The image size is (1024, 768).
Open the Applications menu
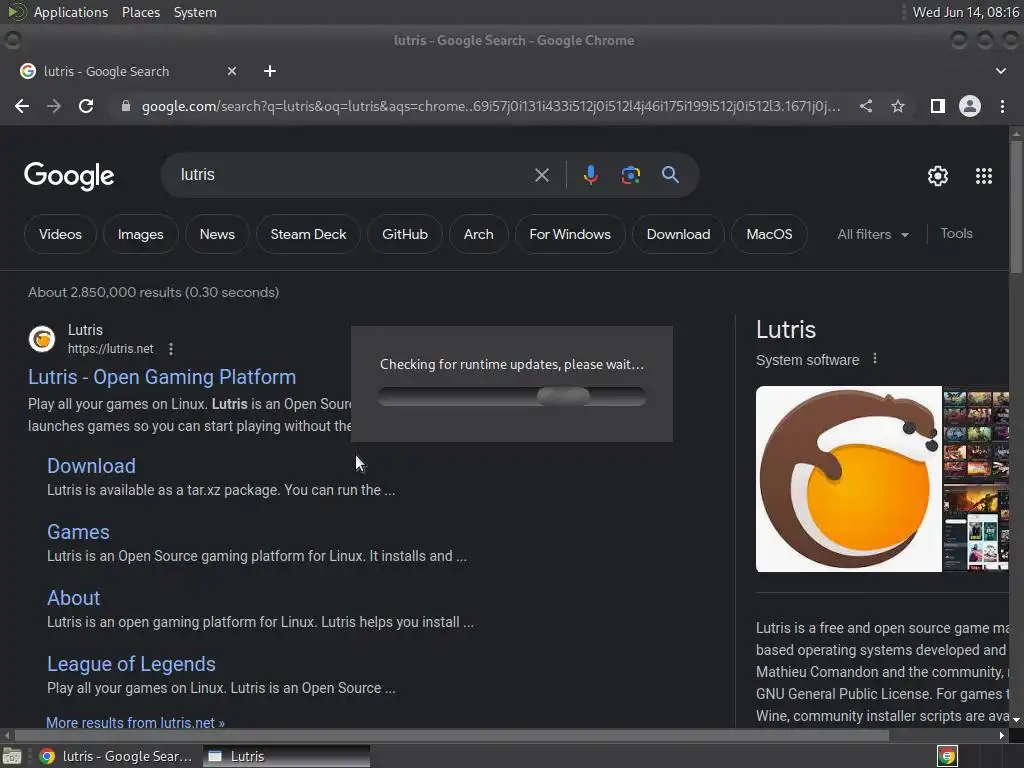point(71,12)
